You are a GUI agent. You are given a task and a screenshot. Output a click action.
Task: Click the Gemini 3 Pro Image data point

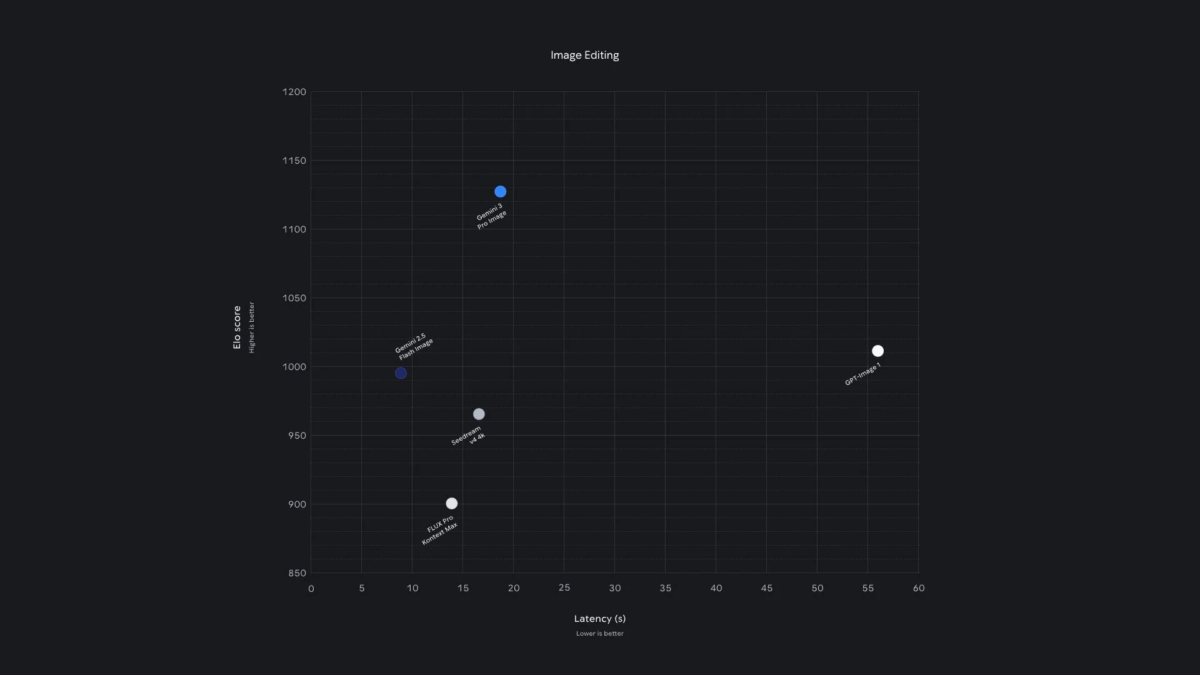point(500,191)
